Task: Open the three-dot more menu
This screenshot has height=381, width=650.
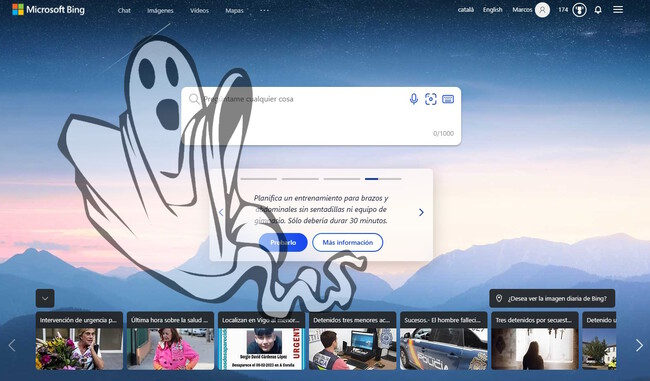Action: point(264,10)
